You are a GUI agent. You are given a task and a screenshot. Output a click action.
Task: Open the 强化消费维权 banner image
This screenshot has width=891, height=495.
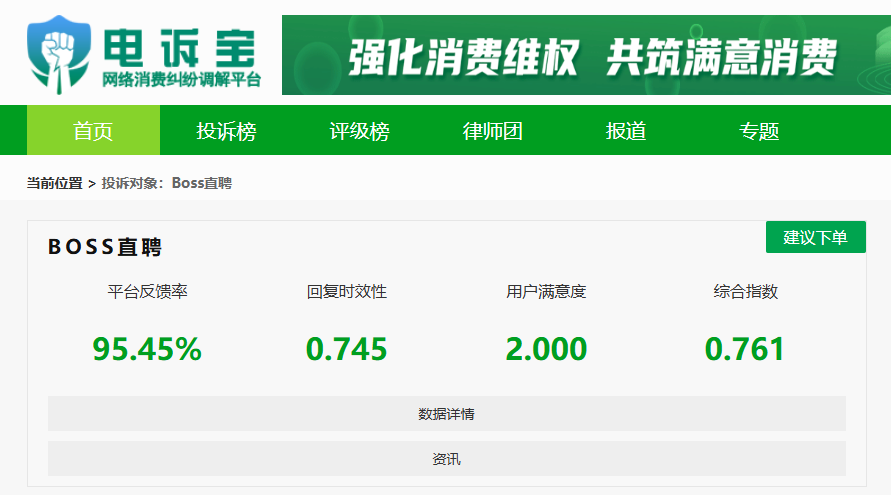click(x=586, y=55)
